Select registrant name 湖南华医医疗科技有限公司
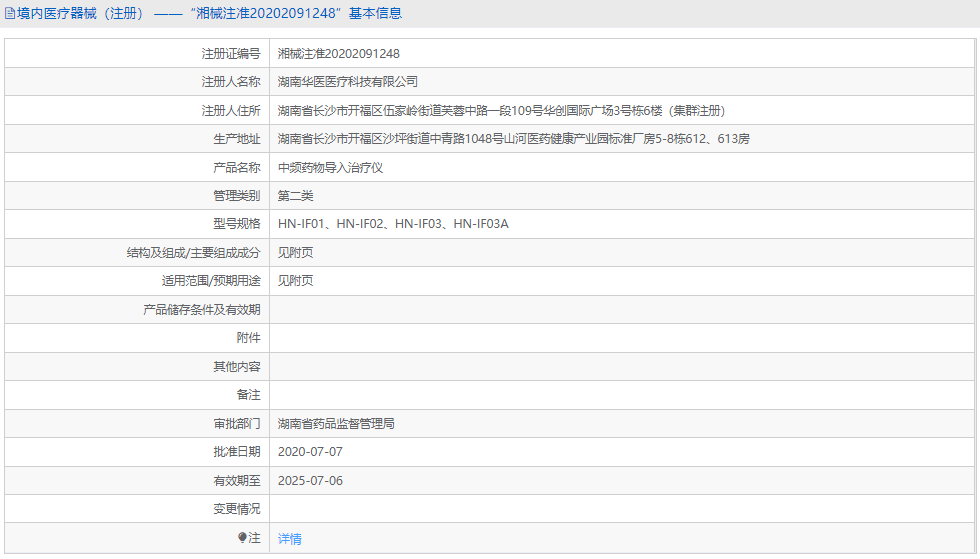 [x=348, y=82]
